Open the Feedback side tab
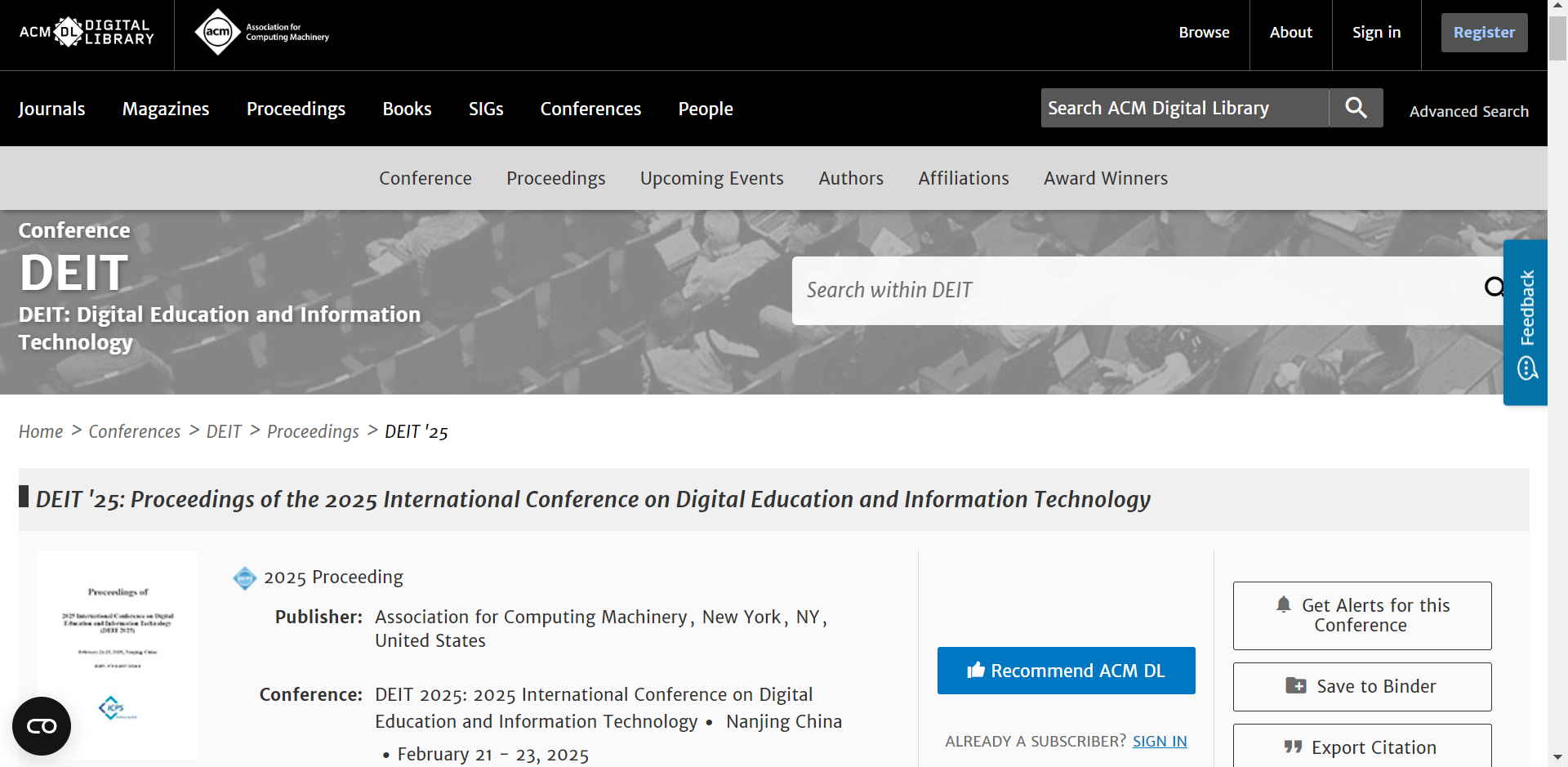 tap(1526, 323)
